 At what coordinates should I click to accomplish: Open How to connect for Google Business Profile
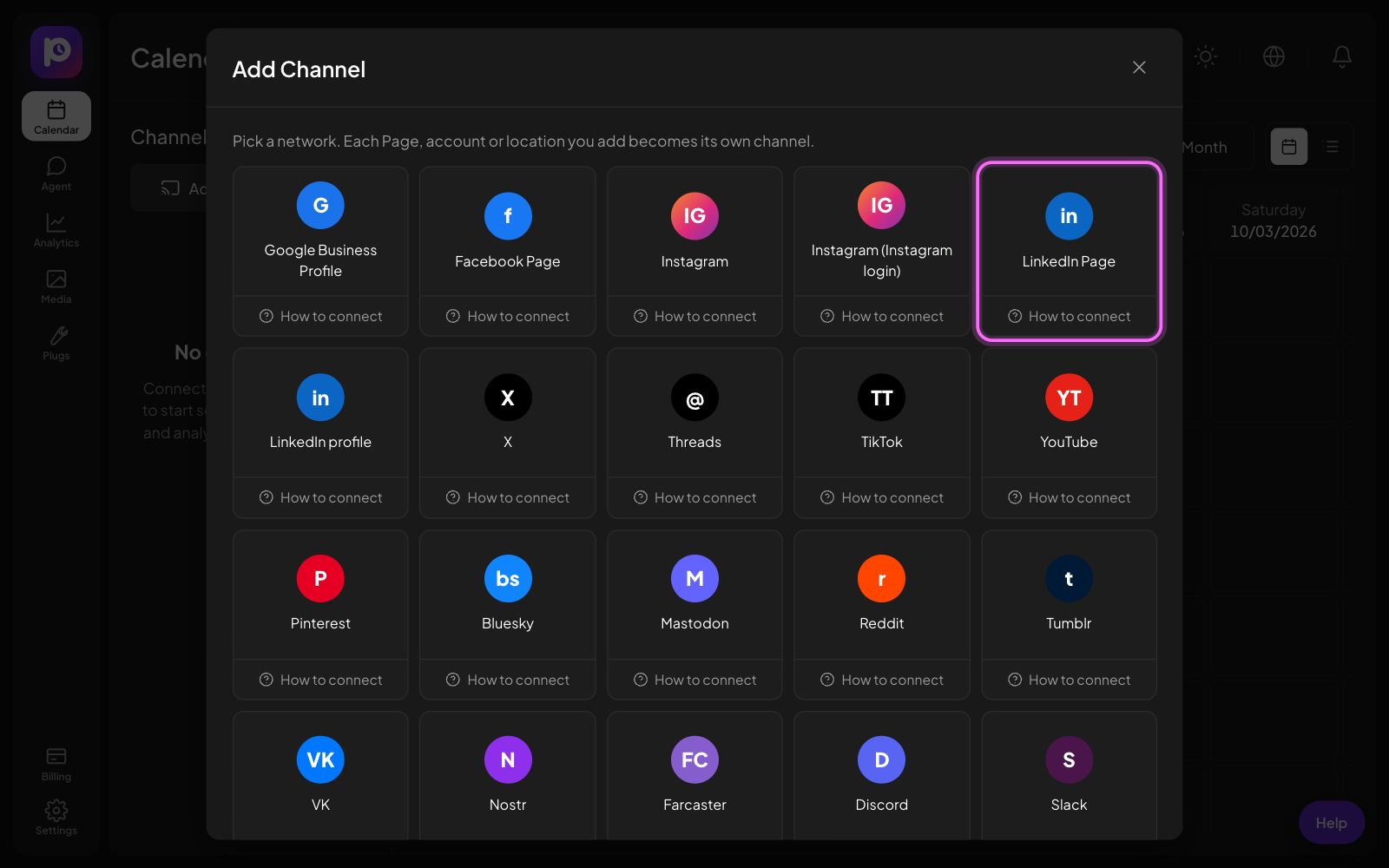pyautogui.click(x=320, y=316)
